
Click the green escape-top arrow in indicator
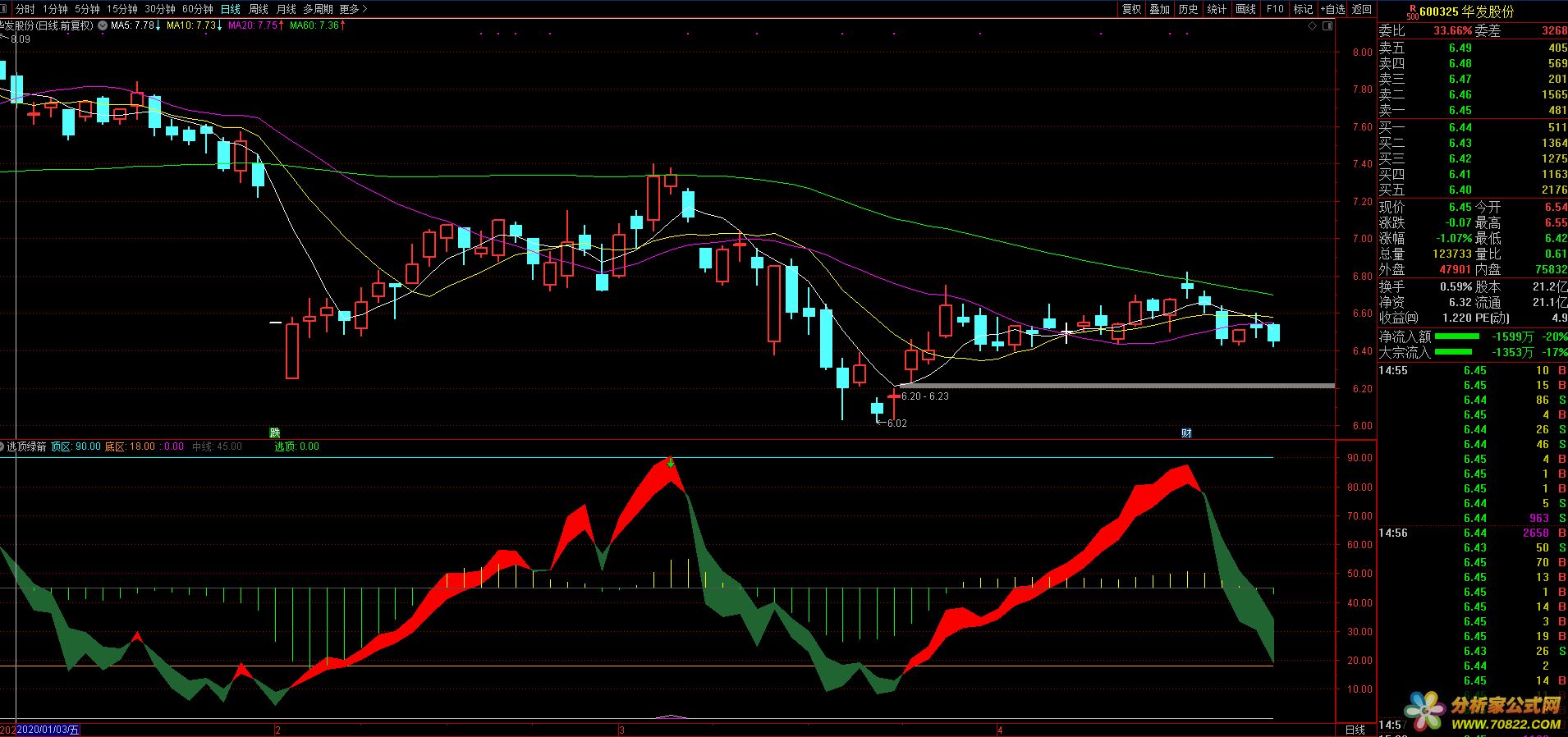pyautogui.click(x=671, y=464)
